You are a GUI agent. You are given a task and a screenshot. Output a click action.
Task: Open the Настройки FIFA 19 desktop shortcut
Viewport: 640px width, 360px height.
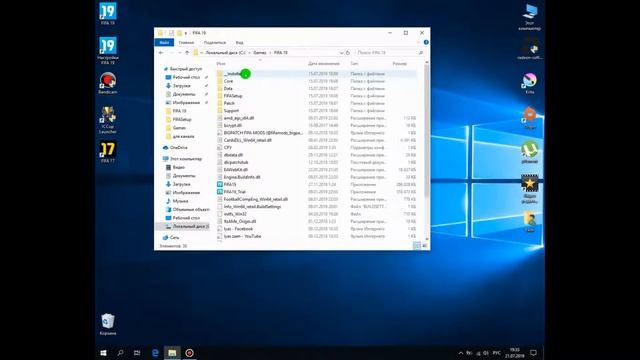tap(108, 51)
